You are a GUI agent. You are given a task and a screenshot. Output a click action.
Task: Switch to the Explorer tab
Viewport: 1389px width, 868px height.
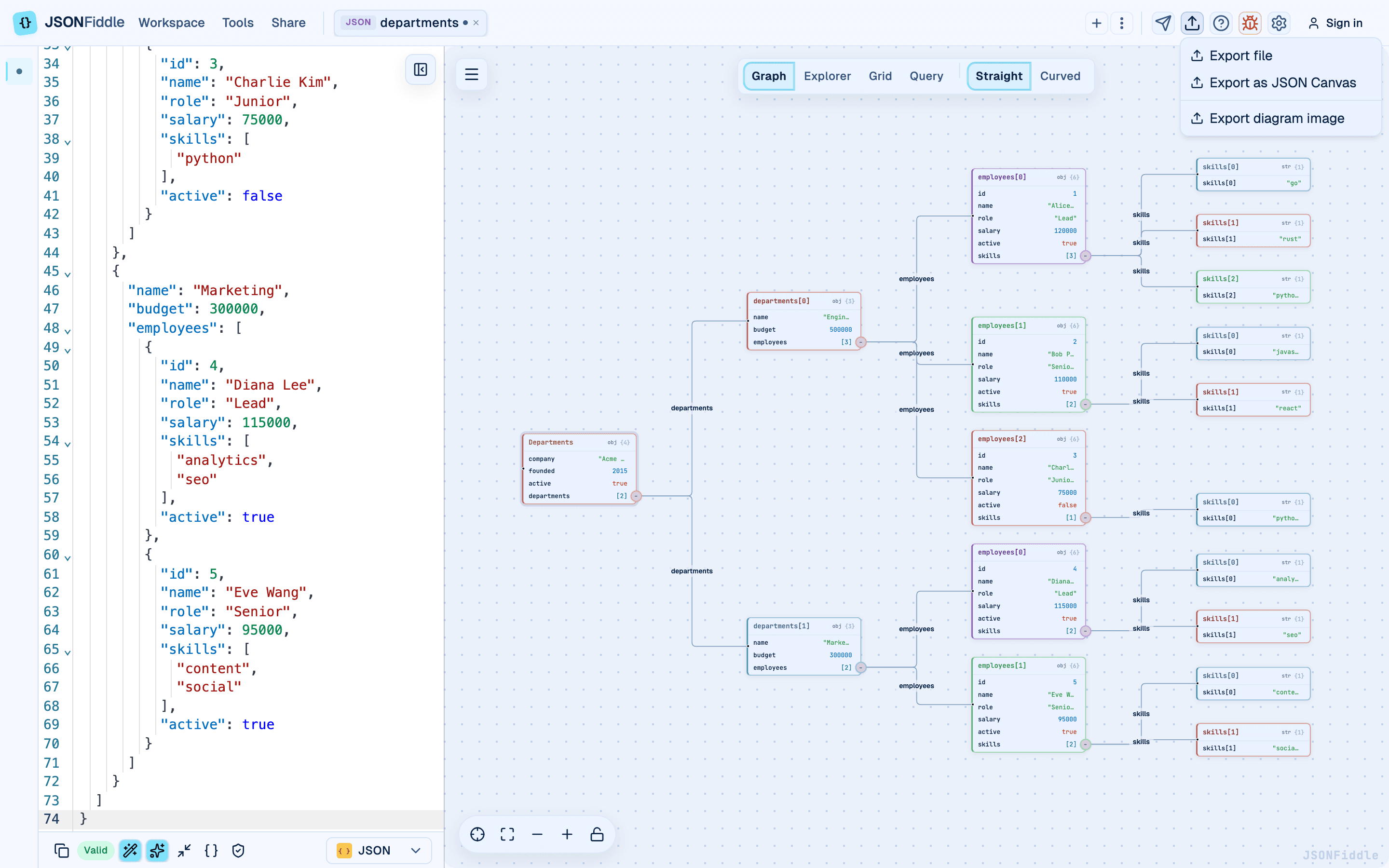pos(827,76)
